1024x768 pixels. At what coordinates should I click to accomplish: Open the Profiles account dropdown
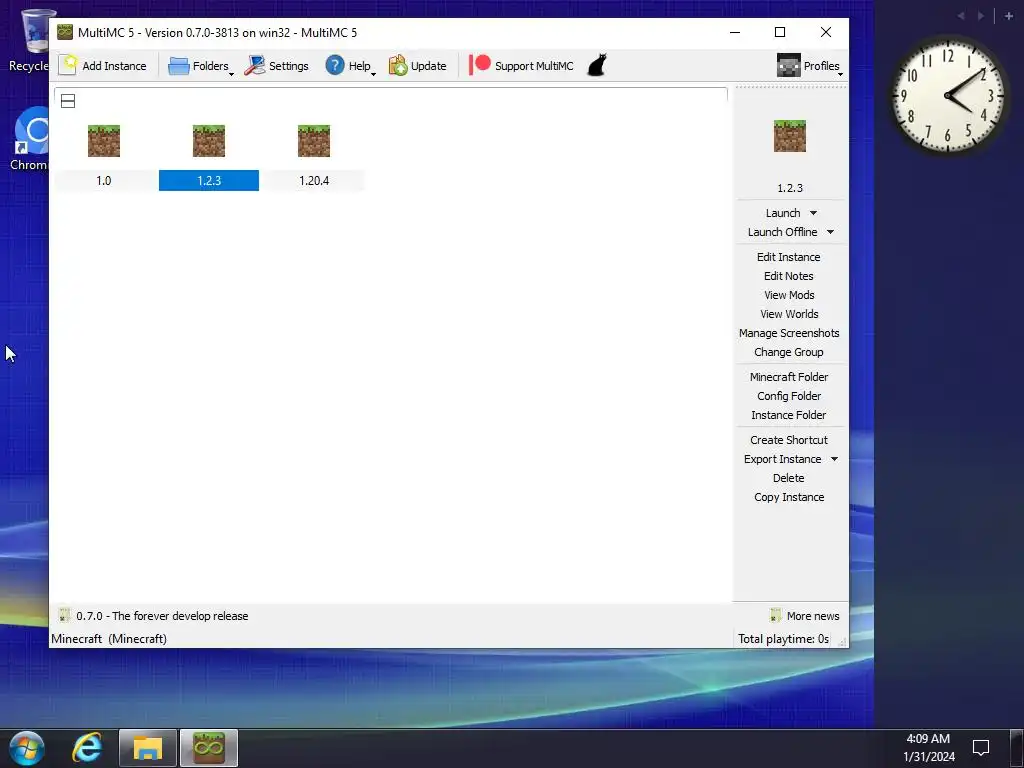[x=809, y=66]
